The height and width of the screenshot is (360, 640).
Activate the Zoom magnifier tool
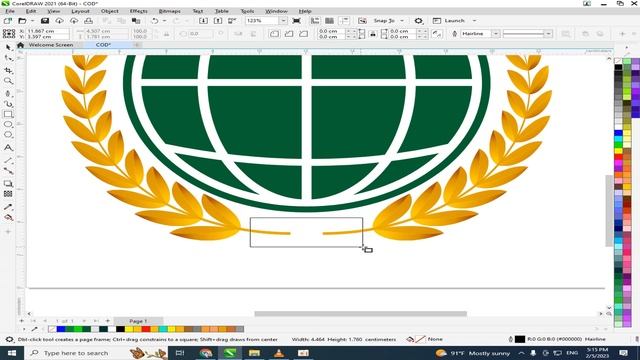[8, 81]
